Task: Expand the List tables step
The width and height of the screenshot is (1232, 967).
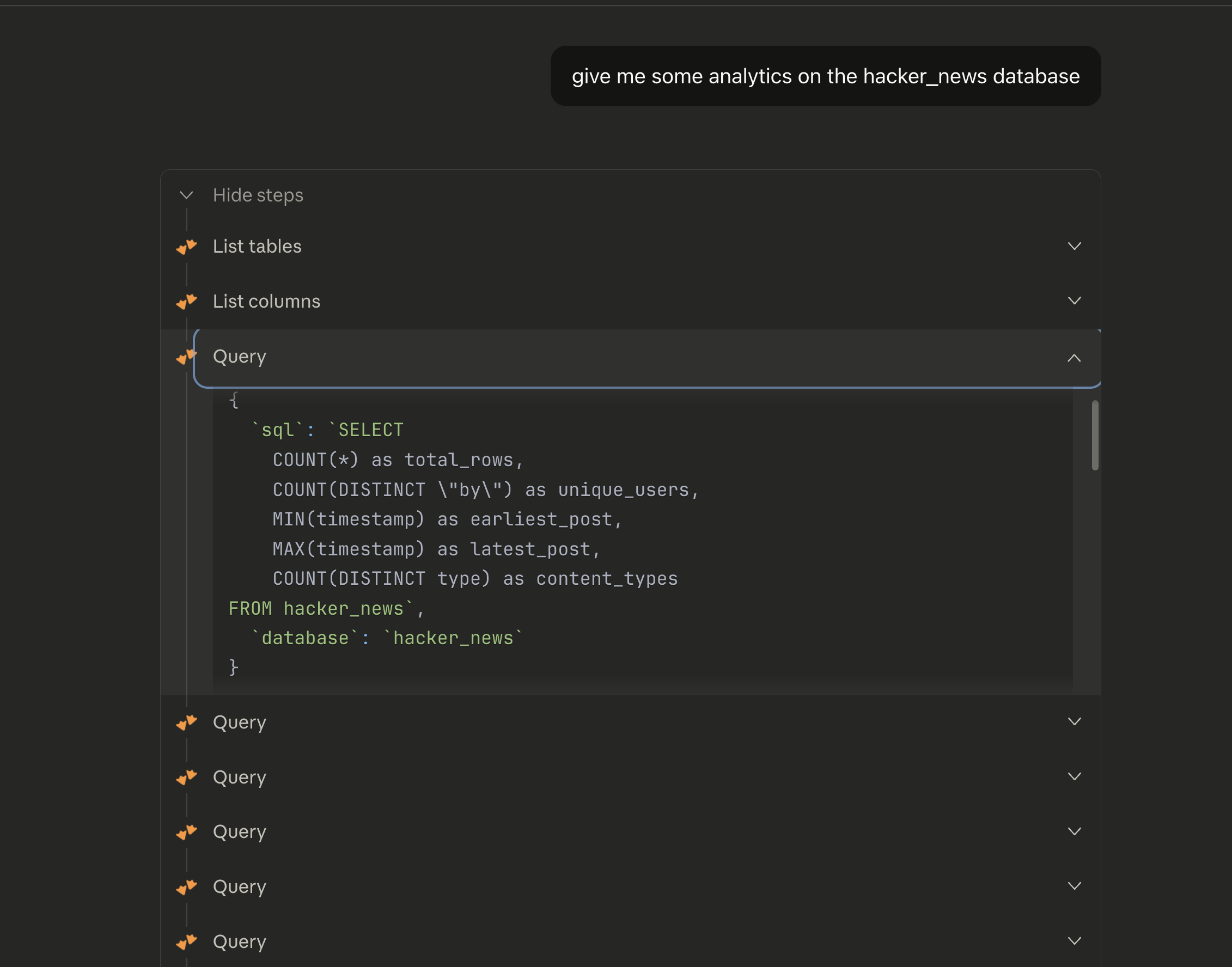Action: [x=1074, y=246]
